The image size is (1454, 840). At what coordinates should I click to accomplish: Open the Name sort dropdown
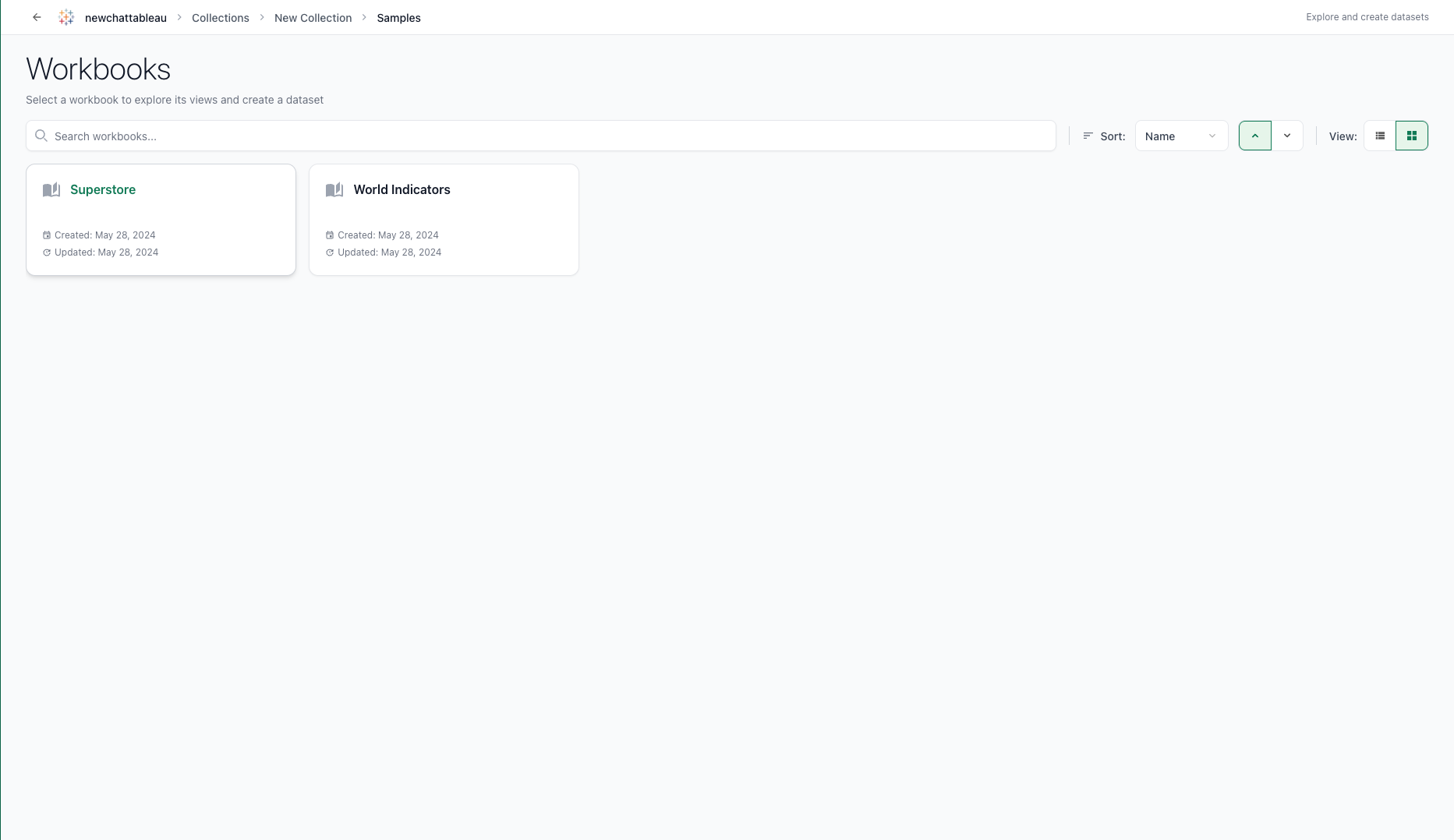(x=1181, y=136)
